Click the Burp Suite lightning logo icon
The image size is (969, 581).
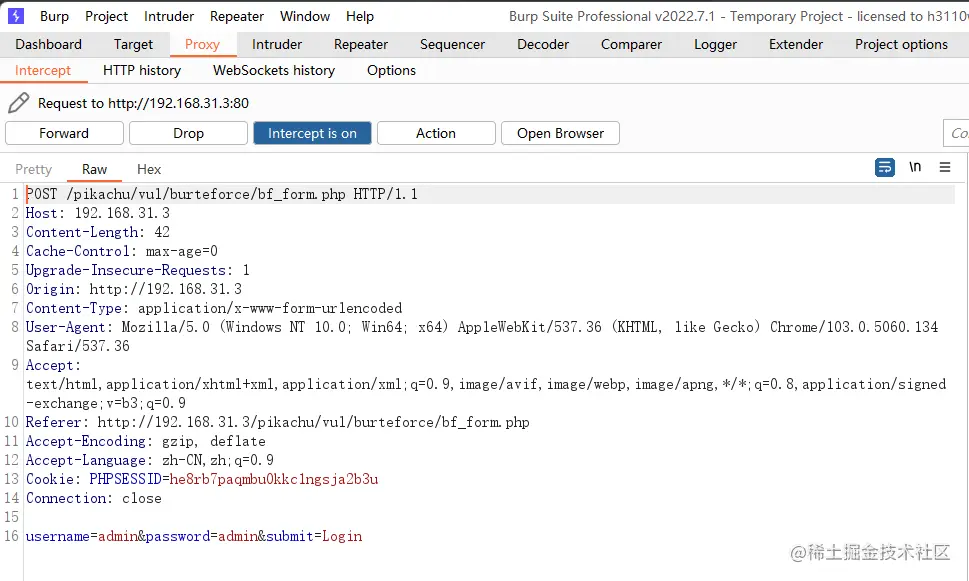click(x=15, y=15)
